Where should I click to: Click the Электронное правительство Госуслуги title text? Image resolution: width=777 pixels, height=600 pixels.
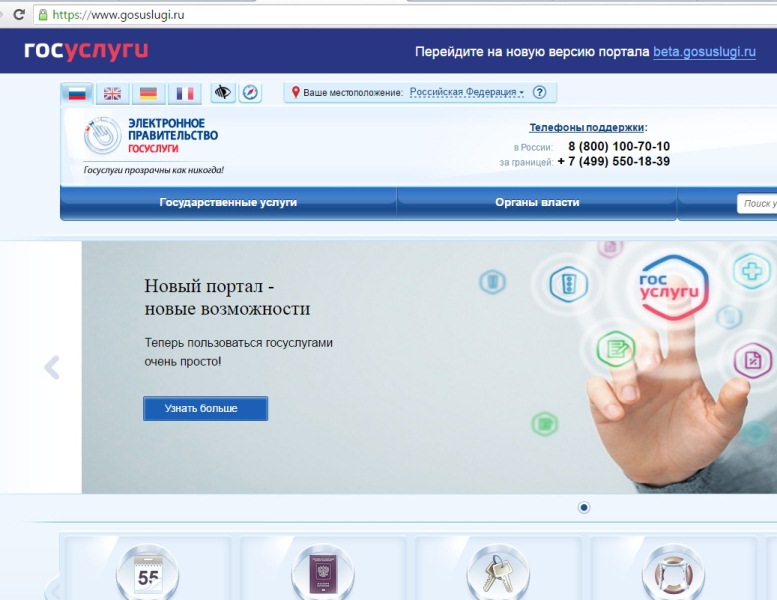tap(173, 135)
